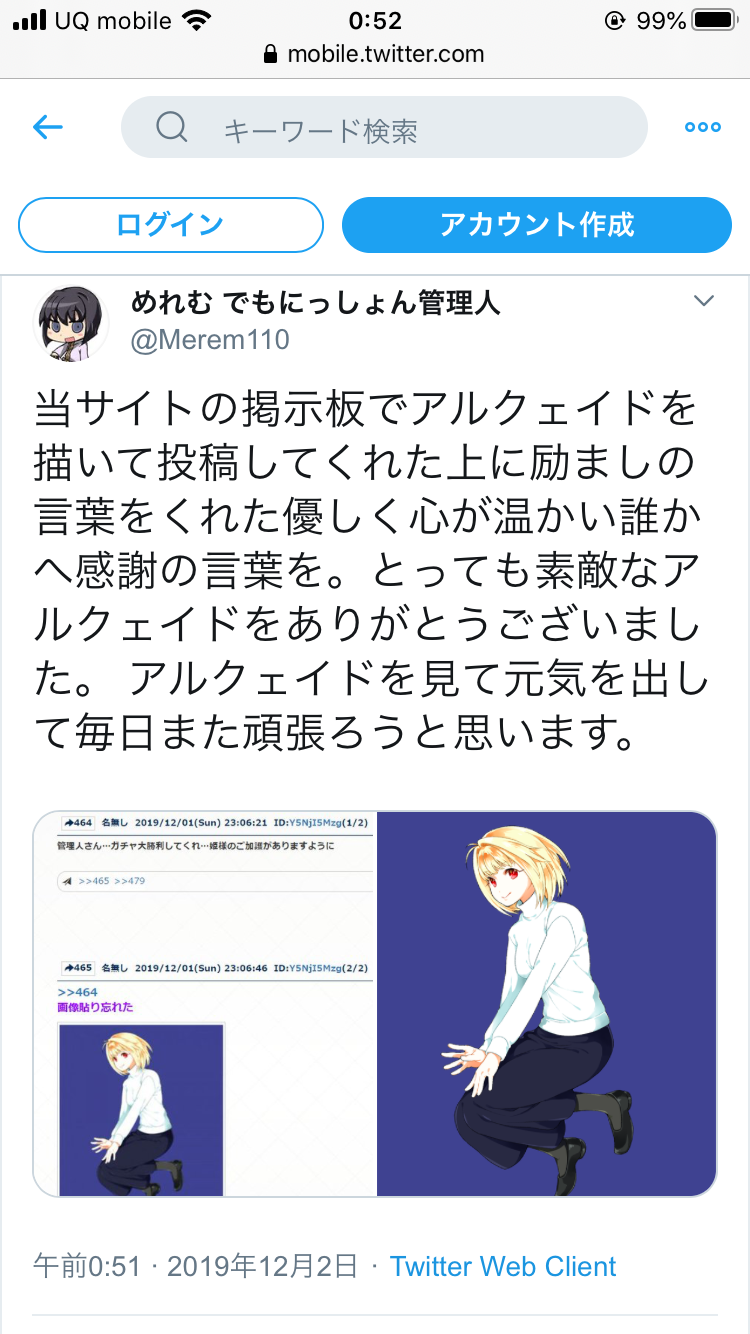This screenshot has width=750, height=1334.
Task: Tap the battery icon in status bar
Action: pyautogui.click(x=715, y=20)
